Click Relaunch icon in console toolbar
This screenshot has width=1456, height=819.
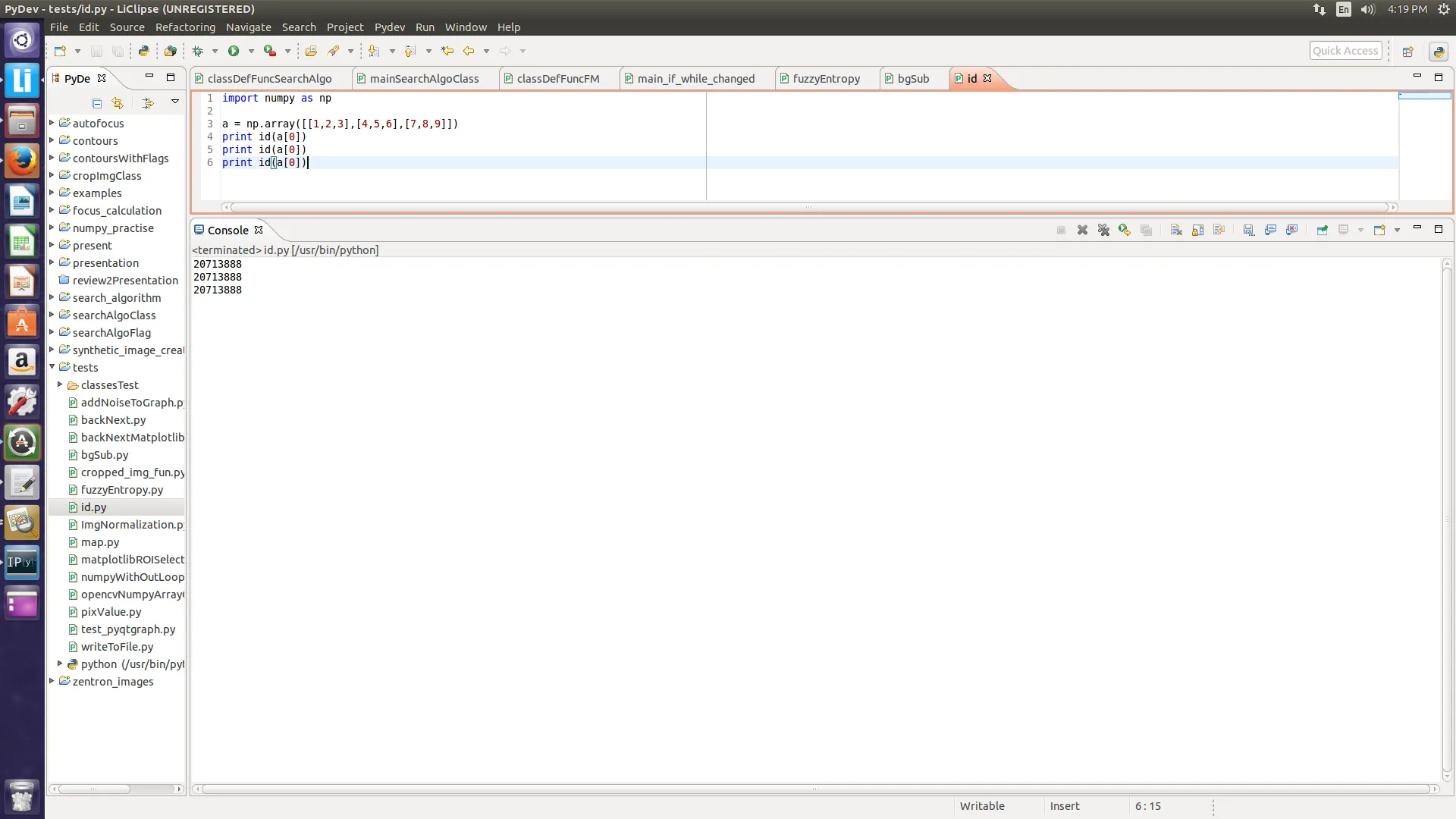coord(1125,230)
